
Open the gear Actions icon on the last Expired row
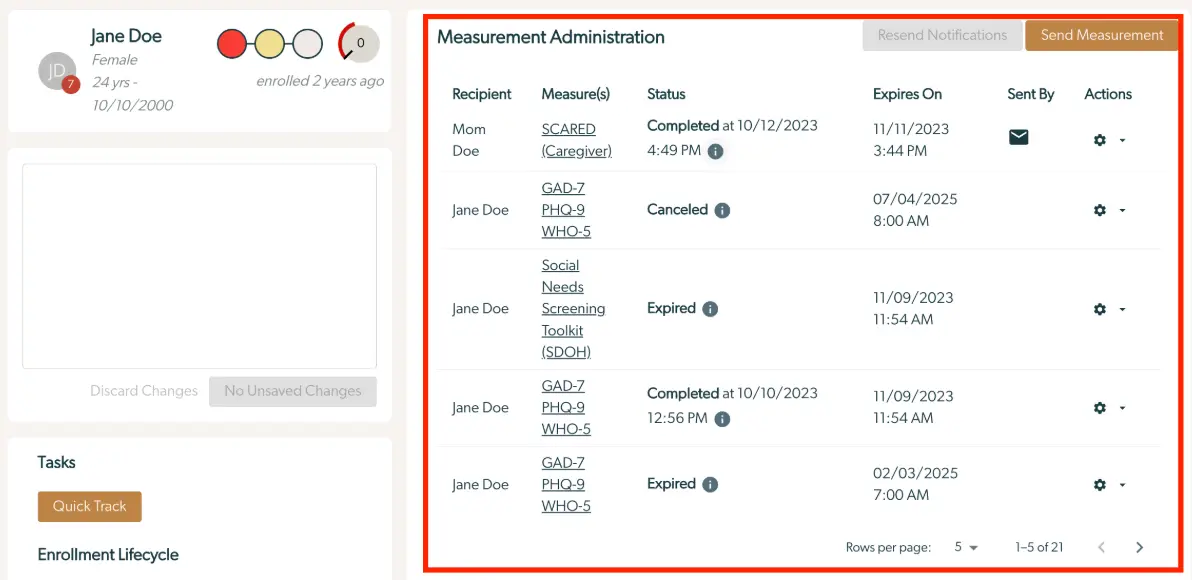click(1099, 484)
